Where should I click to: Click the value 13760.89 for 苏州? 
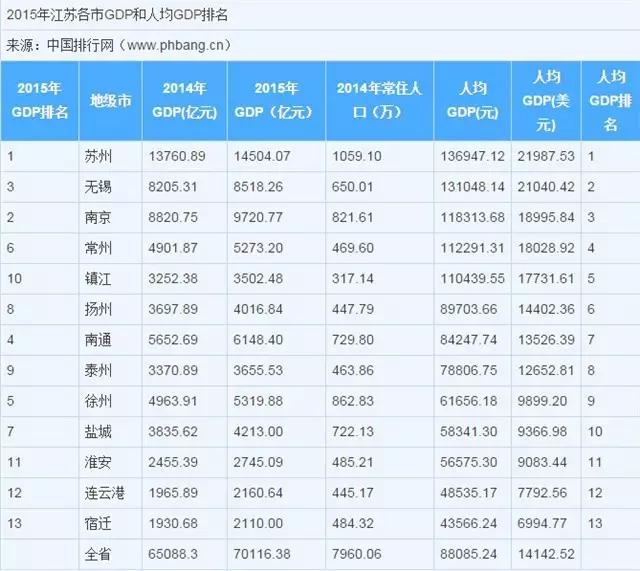(x=177, y=156)
